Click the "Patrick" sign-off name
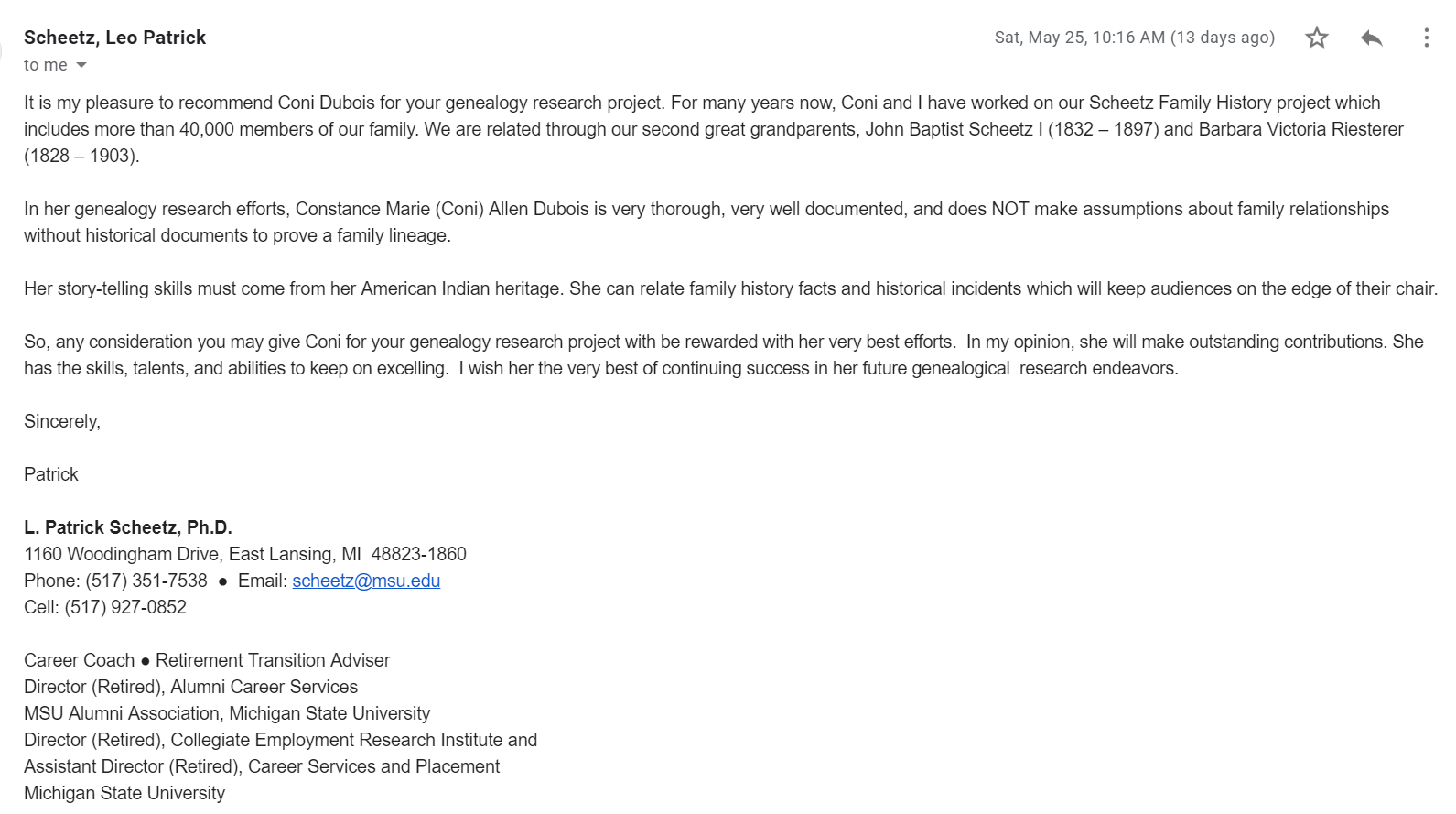The image size is (1456, 814). [51, 474]
